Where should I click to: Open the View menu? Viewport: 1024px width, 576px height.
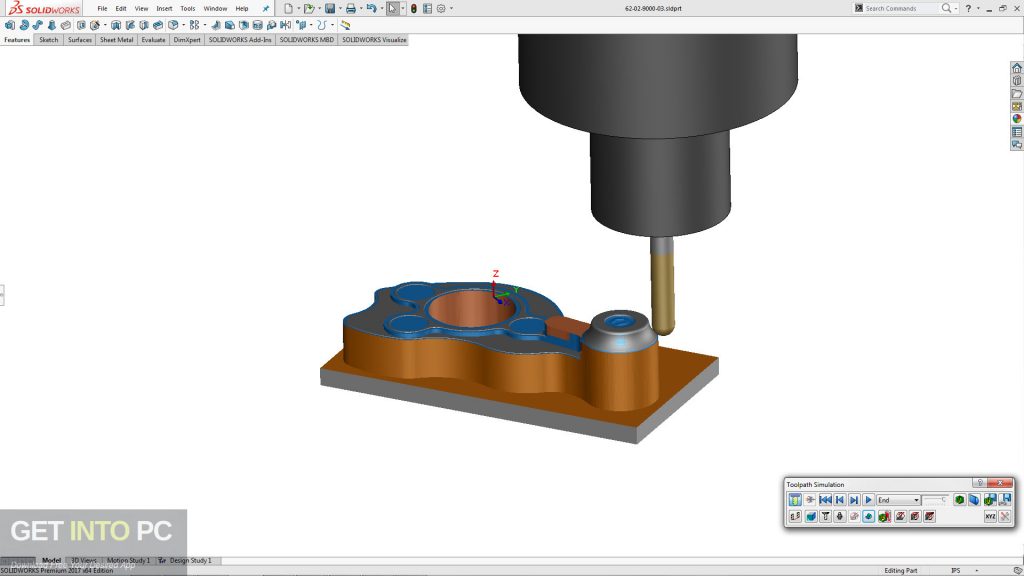pos(141,8)
